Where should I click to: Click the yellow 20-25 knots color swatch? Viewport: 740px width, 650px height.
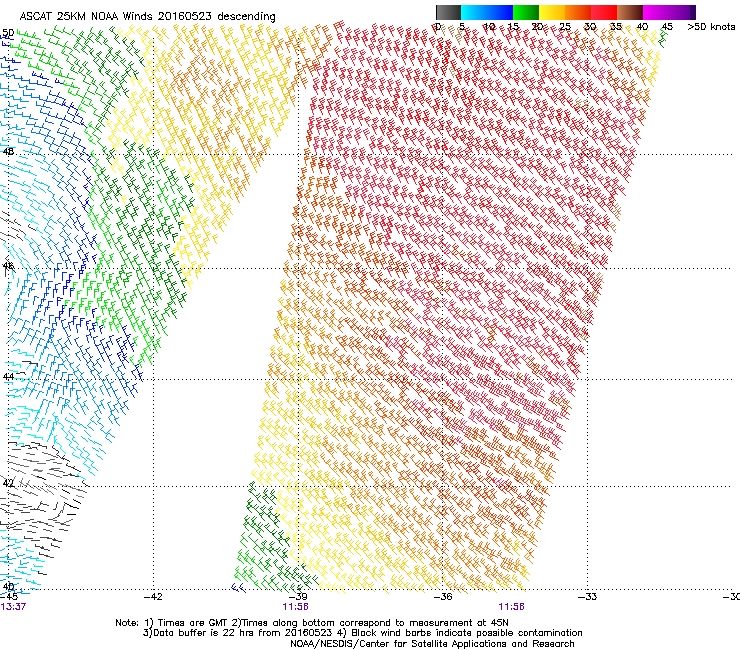click(x=552, y=12)
